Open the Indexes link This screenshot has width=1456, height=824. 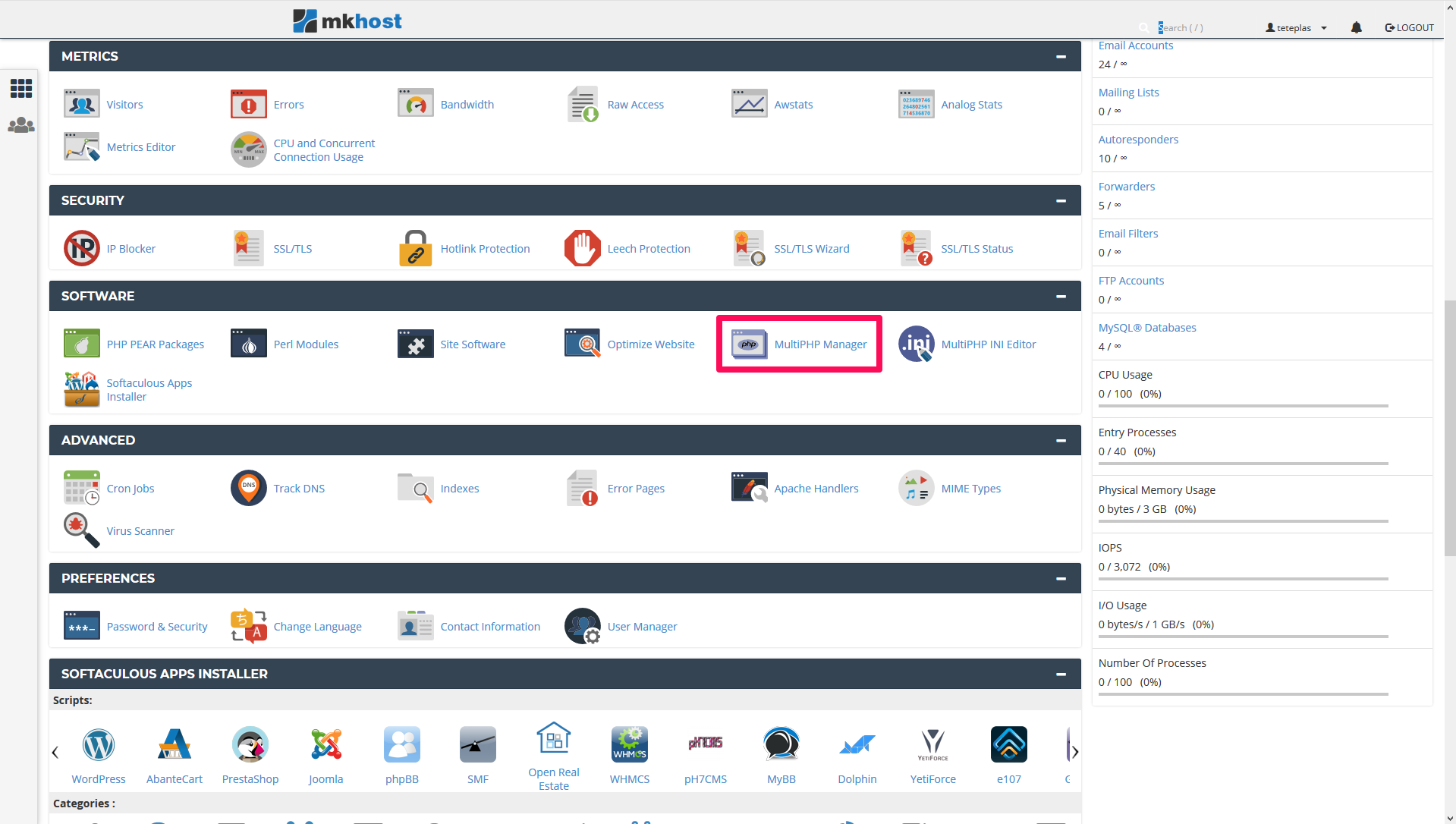click(460, 489)
